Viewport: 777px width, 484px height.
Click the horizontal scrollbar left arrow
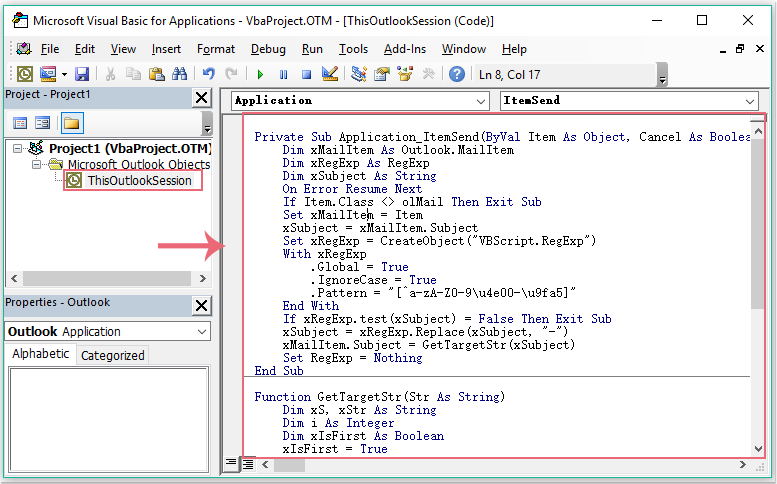coord(265,463)
